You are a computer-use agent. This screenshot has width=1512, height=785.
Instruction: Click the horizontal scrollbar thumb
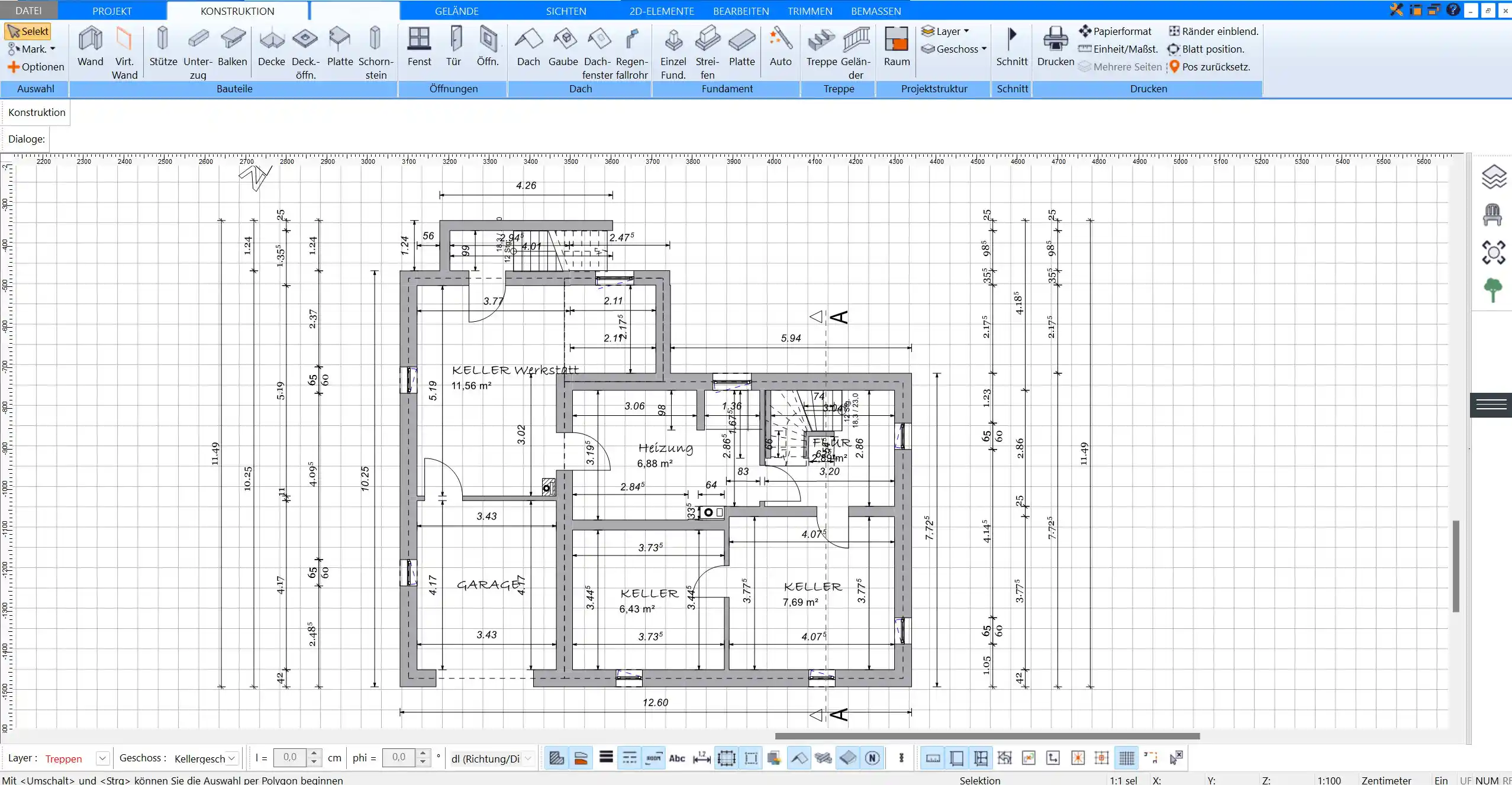tap(987, 736)
